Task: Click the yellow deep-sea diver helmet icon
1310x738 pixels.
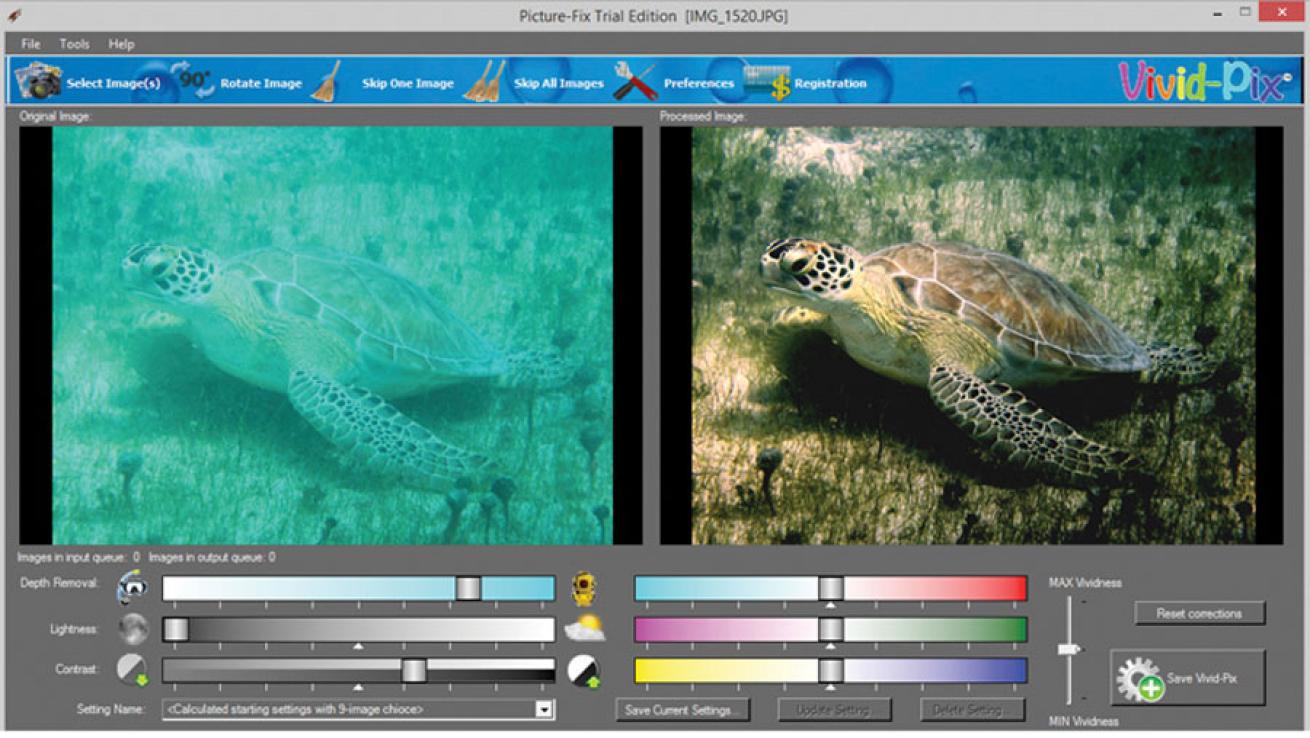Action: click(x=584, y=589)
